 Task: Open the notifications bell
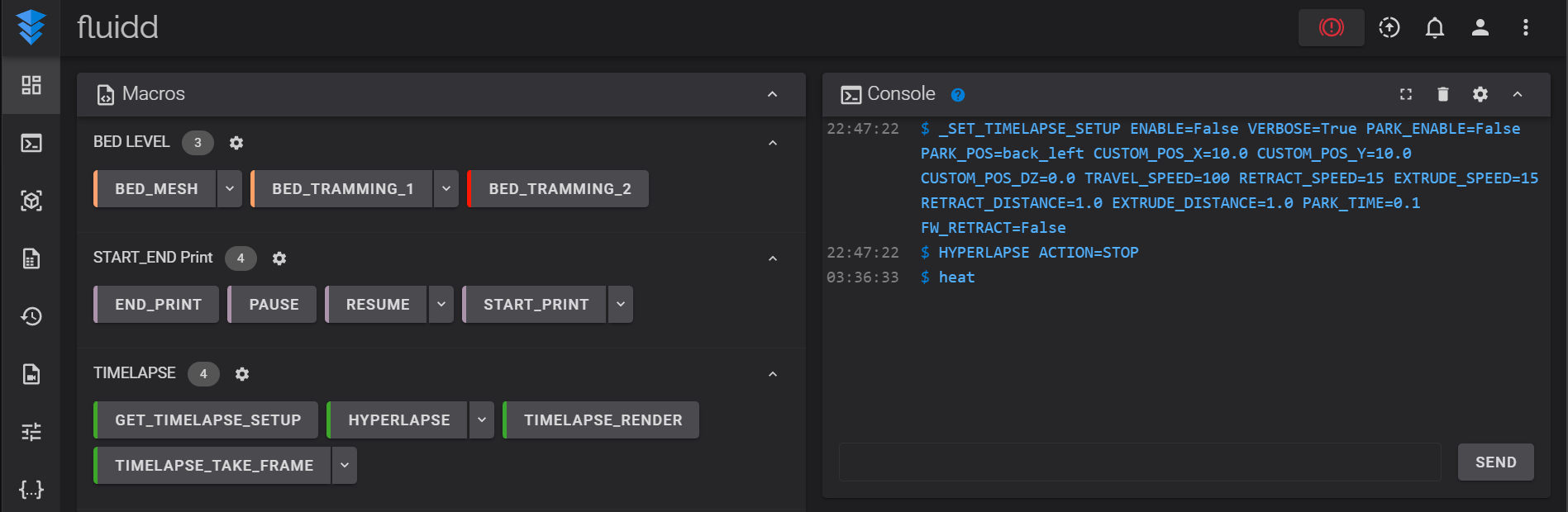click(x=1435, y=27)
